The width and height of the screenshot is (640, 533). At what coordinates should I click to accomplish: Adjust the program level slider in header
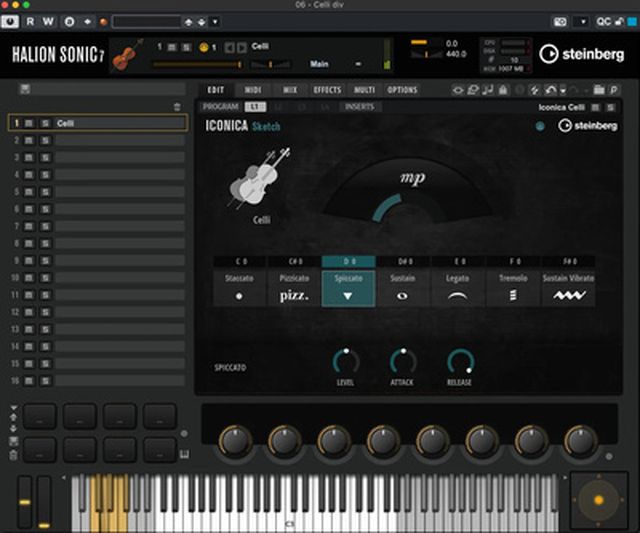197,64
